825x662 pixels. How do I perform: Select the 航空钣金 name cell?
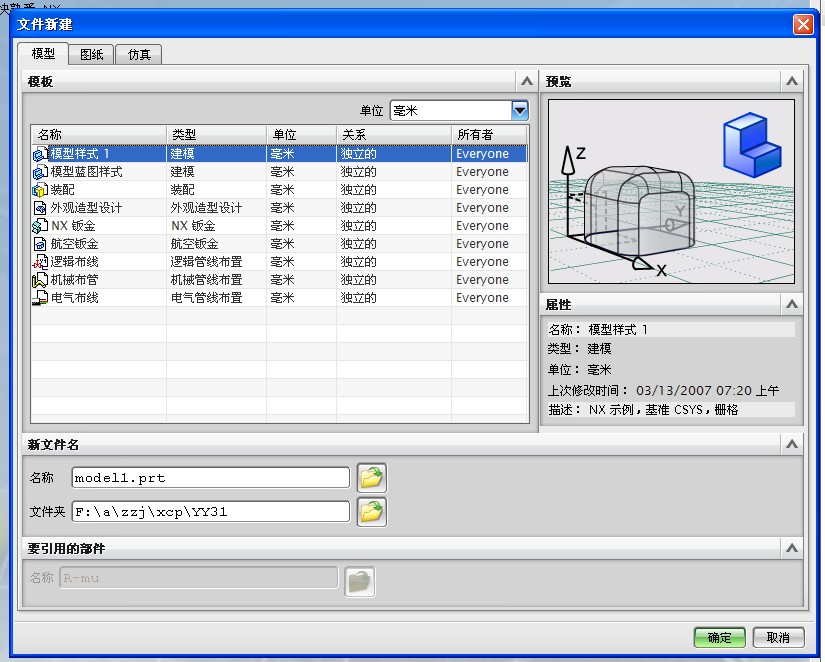pyautogui.click(x=74, y=244)
